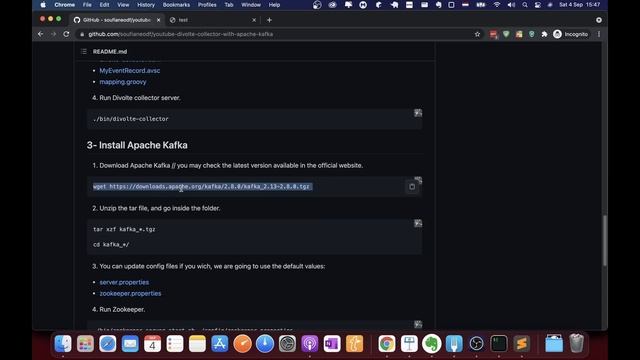
Task: Open the MyEventRecord.avsc link
Action: pos(130,71)
